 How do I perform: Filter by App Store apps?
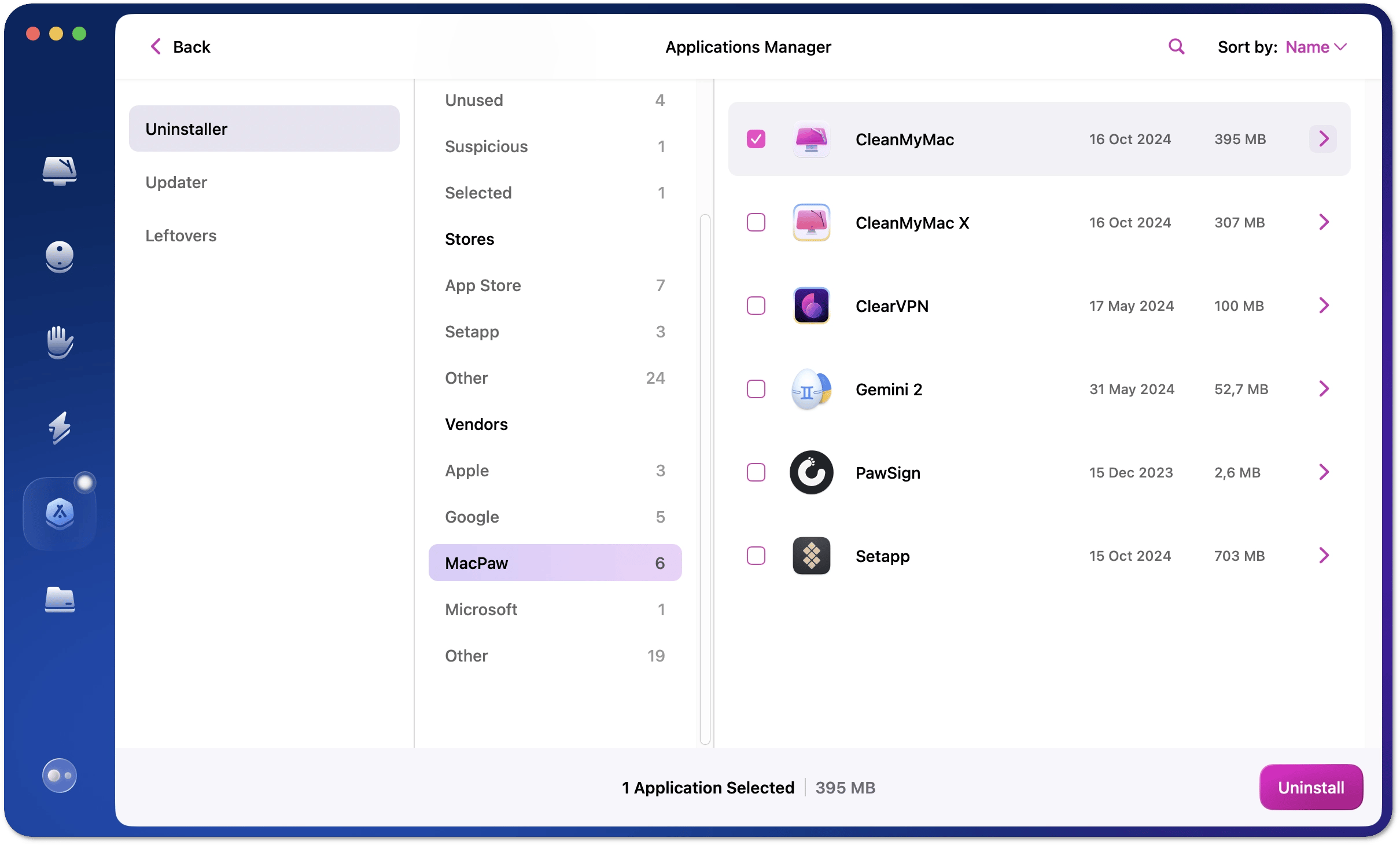click(x=555, y=285)
